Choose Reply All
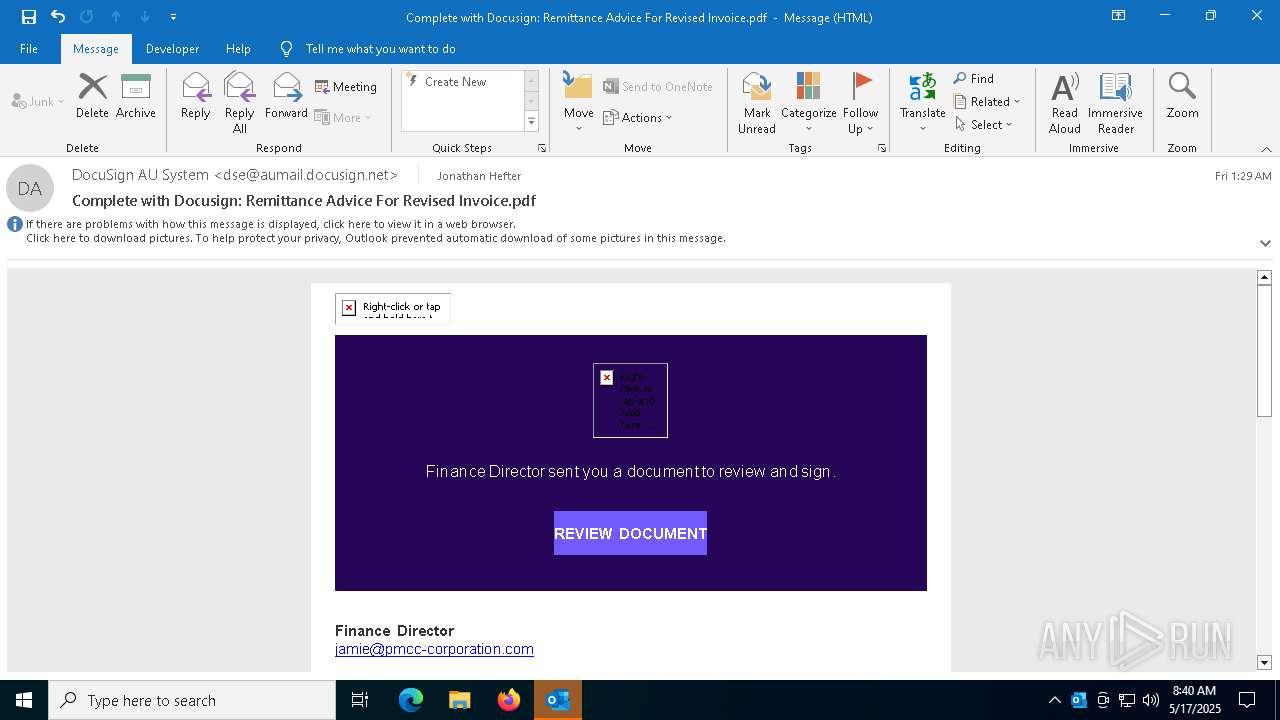 pos(240,103)
